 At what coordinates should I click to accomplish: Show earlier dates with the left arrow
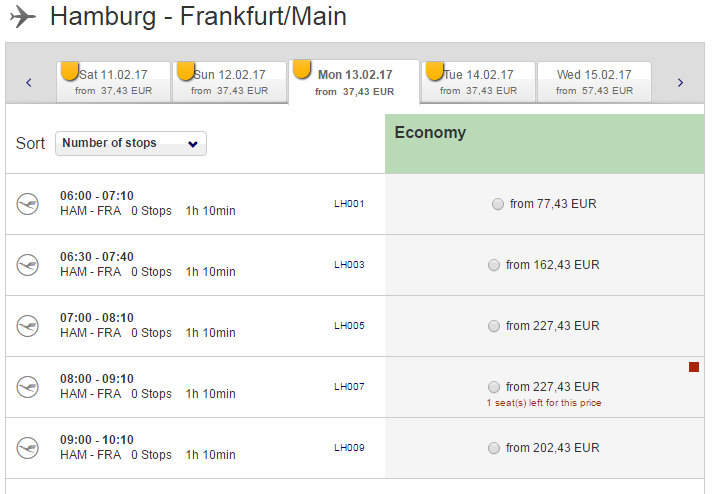click(29, 82)
